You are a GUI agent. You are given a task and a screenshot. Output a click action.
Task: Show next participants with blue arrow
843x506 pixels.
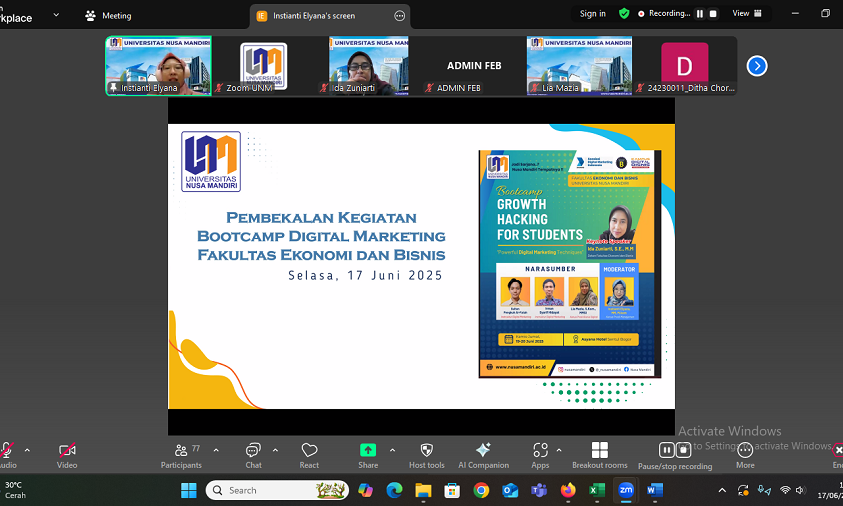pyautogui.click(x=756, y=66)
